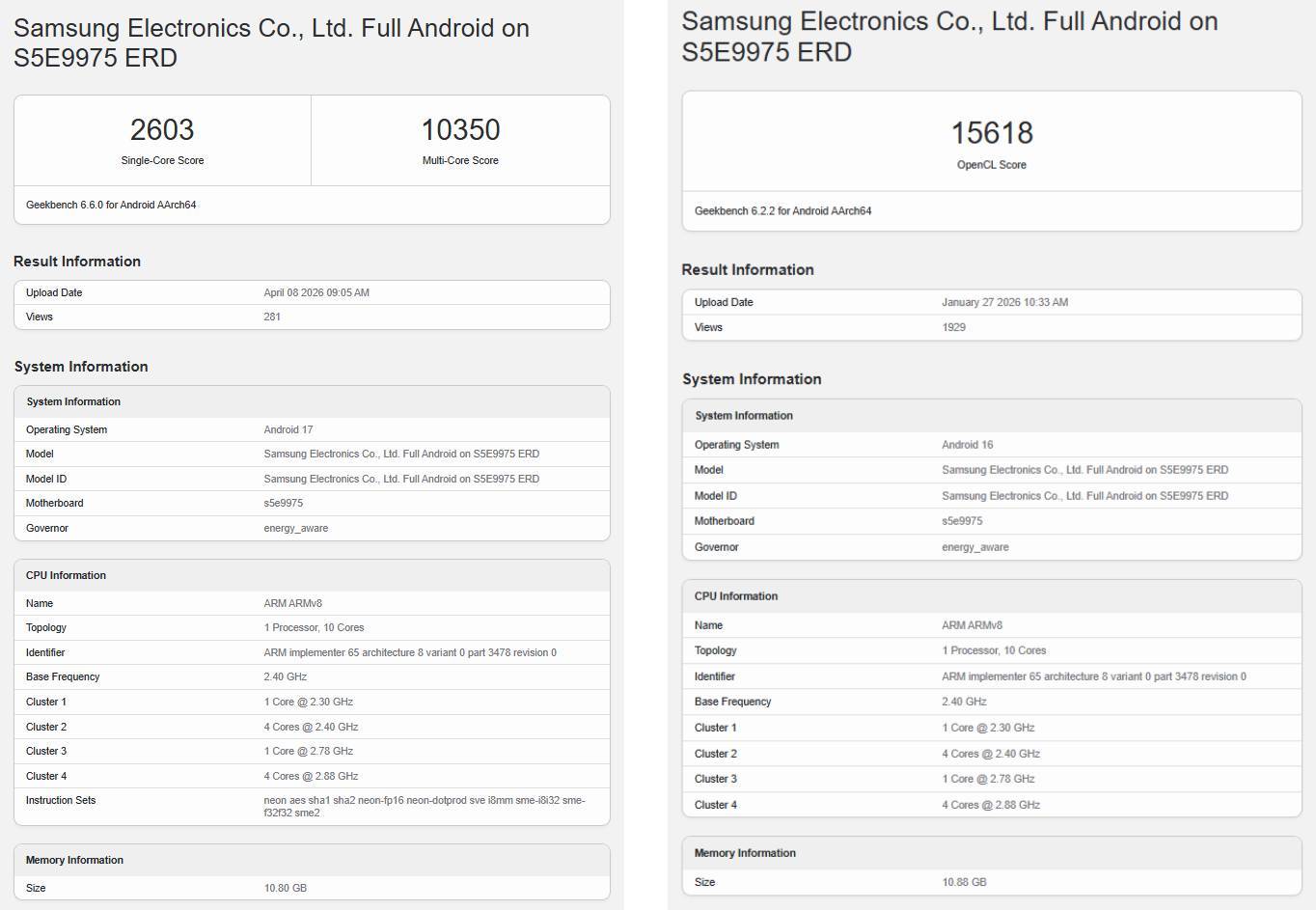Click the 'Android 16' operating system value
The height and width of the screenshot is (910, 1316).
coord(967,445)
